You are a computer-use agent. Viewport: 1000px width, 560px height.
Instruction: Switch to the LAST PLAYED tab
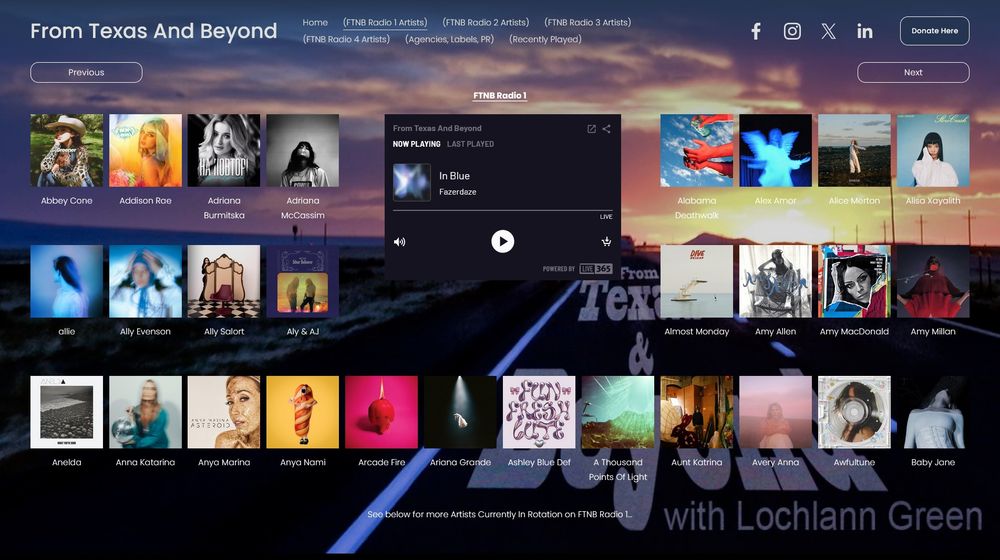[x=471, y=144]
